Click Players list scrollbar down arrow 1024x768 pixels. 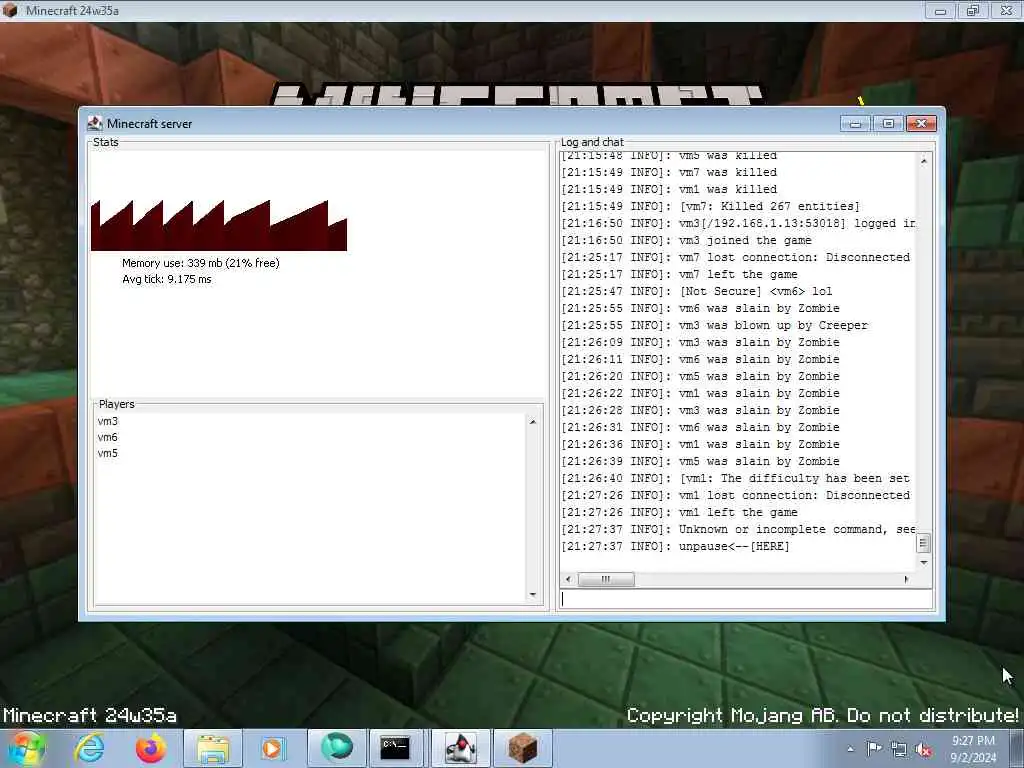533,594
